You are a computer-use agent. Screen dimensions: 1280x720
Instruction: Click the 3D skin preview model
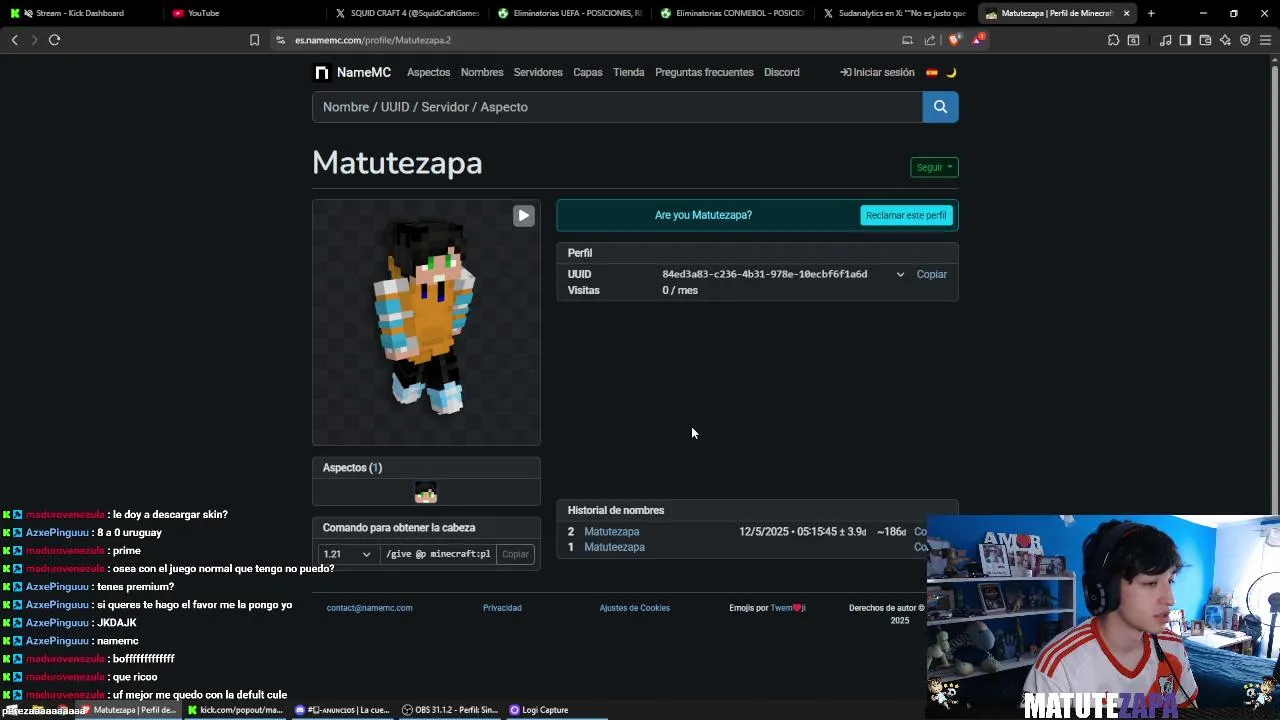coord(426,318)
